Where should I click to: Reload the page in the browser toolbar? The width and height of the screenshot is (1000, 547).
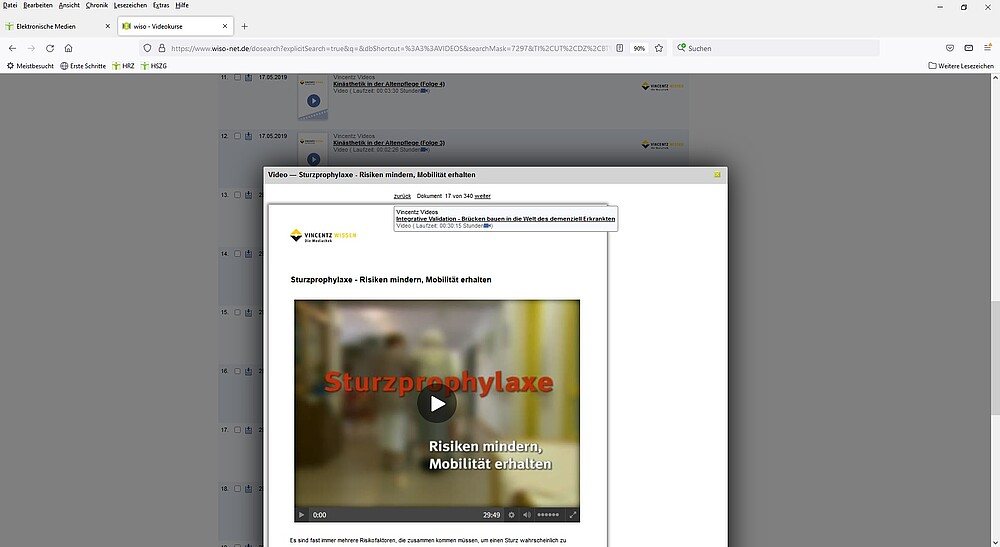click(50, 48)
